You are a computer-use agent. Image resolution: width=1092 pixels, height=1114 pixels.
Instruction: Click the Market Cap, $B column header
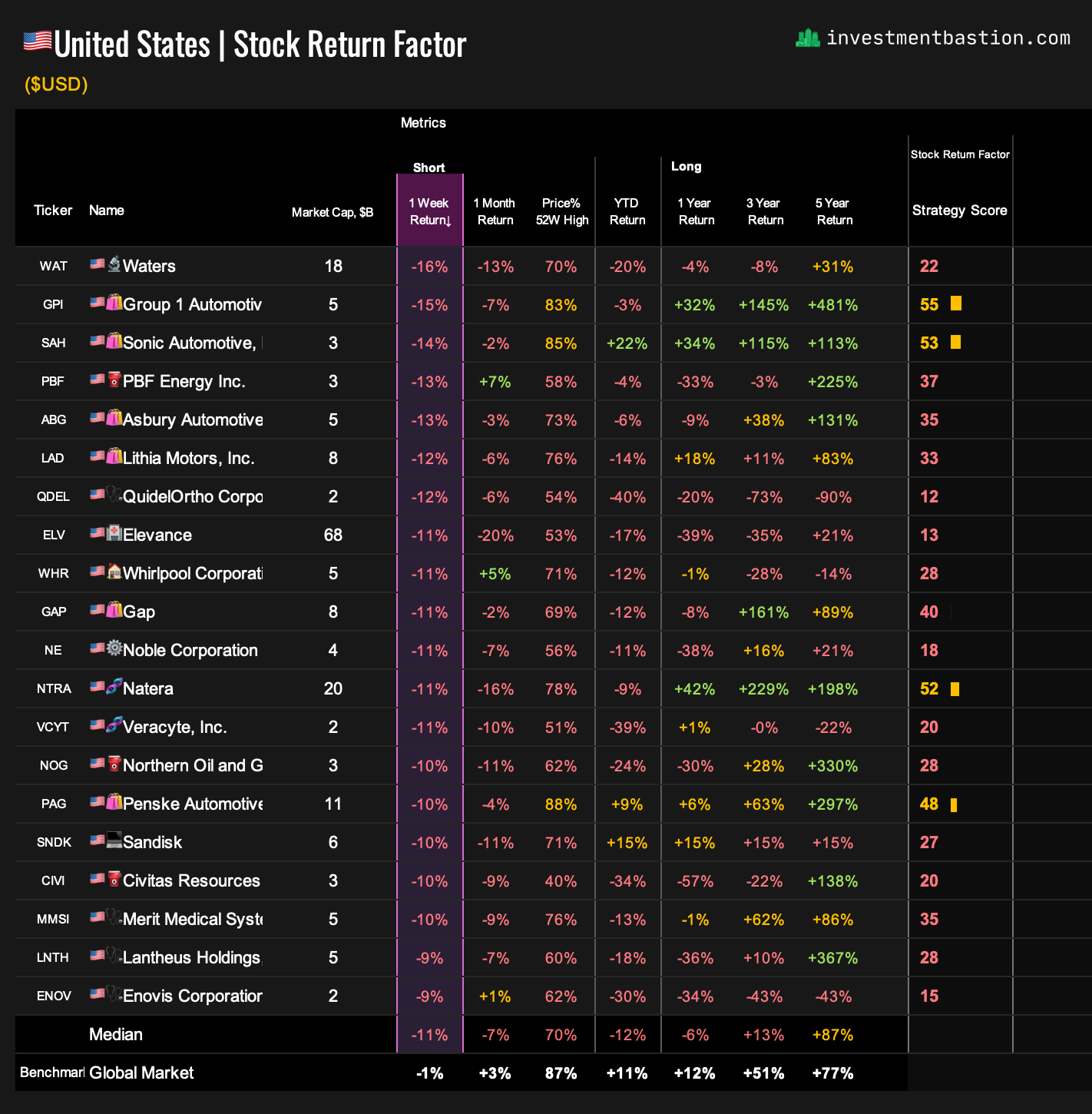333,212
